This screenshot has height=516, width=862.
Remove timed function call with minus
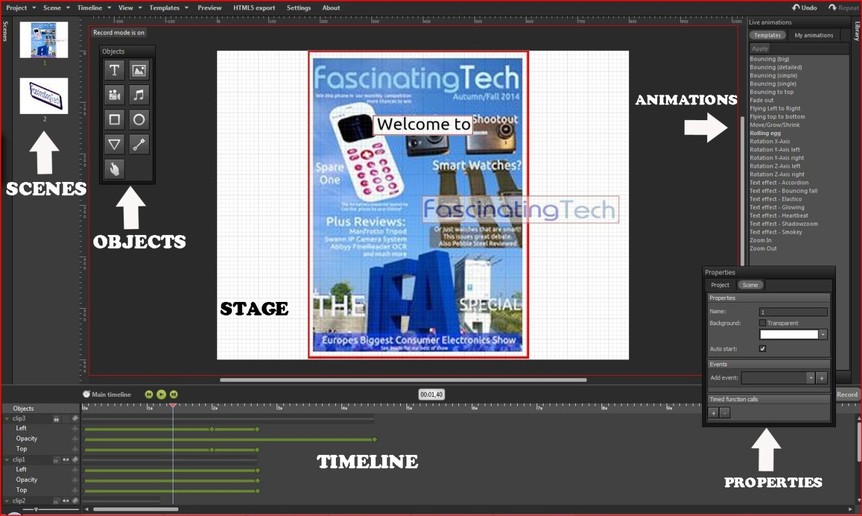[x=725, y=413]
